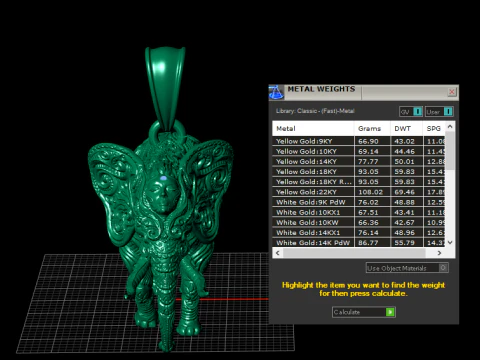
Task: Click the 67.51 grams value
Action: tap(368, 212)
